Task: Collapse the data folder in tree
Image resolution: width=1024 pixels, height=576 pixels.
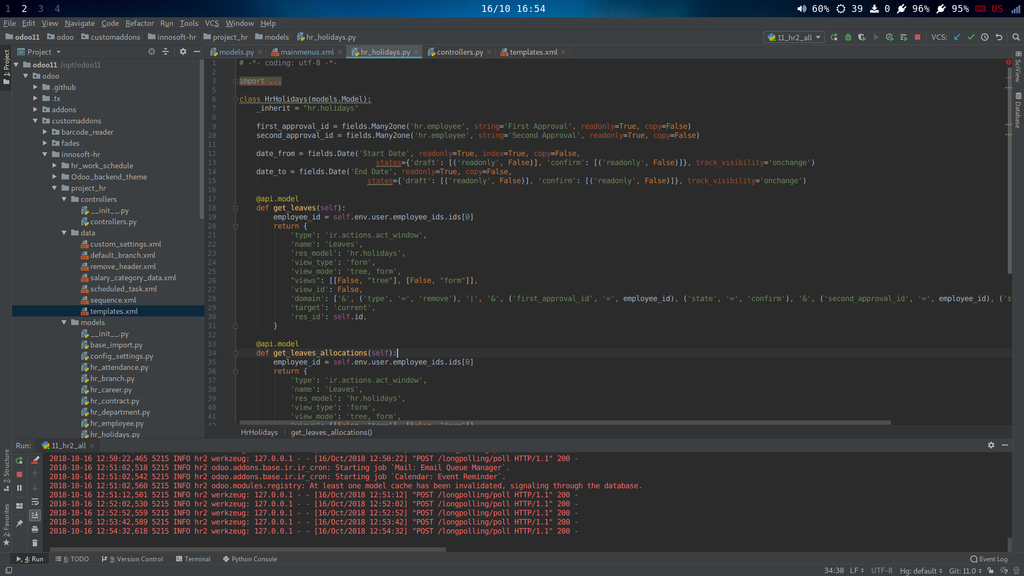Action: coord(64,232)
